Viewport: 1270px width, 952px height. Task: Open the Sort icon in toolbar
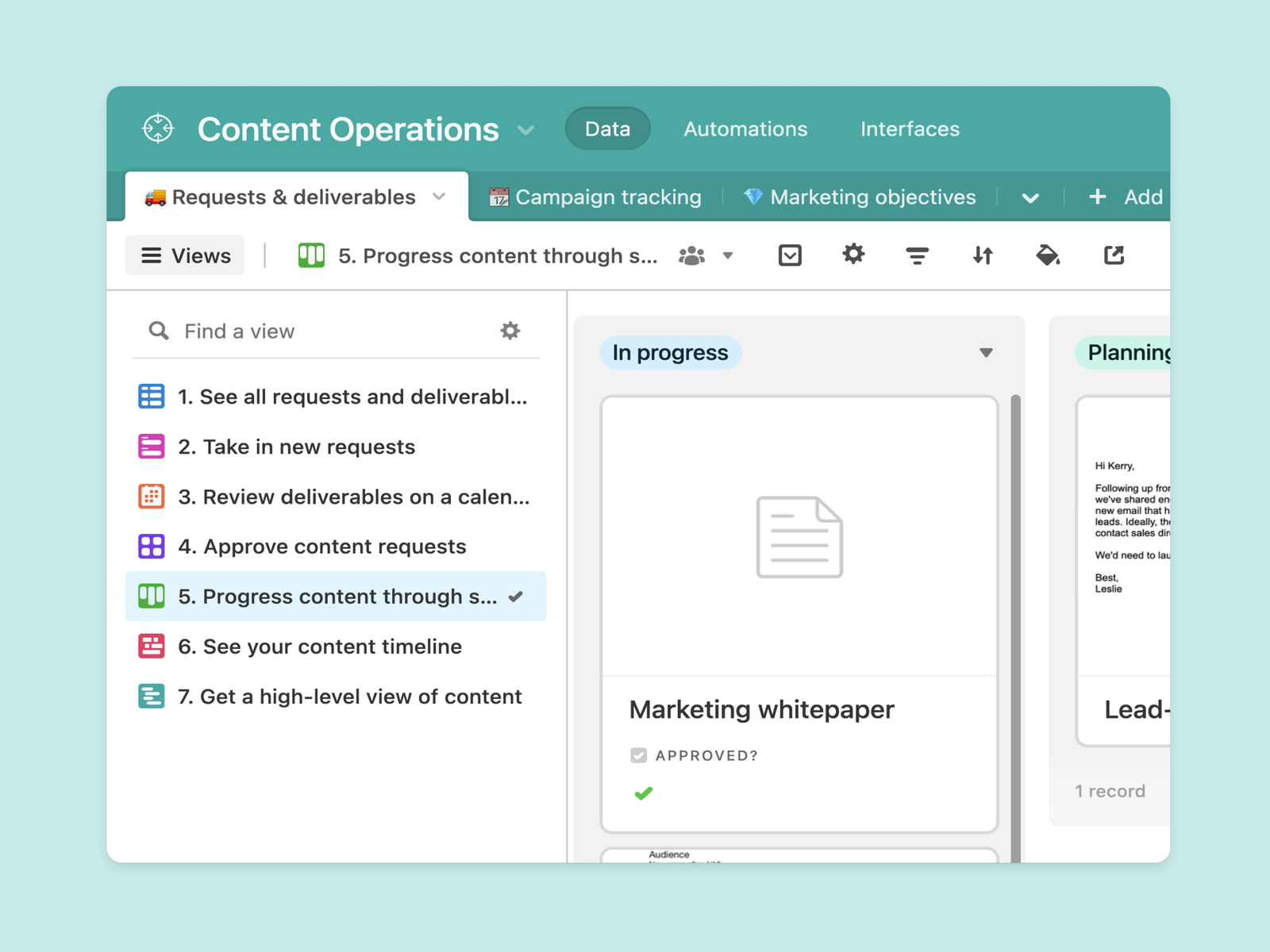click(x=983, y=255)
